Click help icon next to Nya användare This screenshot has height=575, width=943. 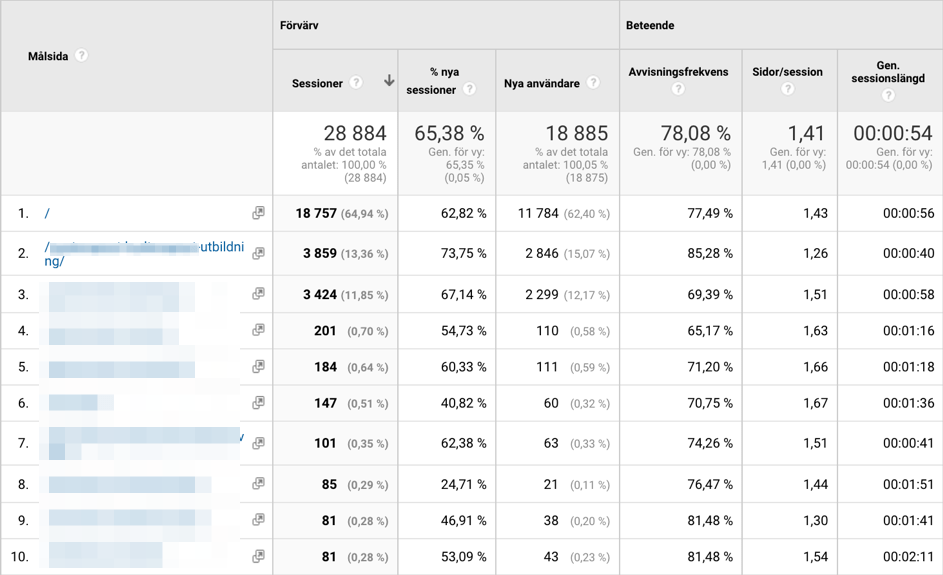point(593,82)
